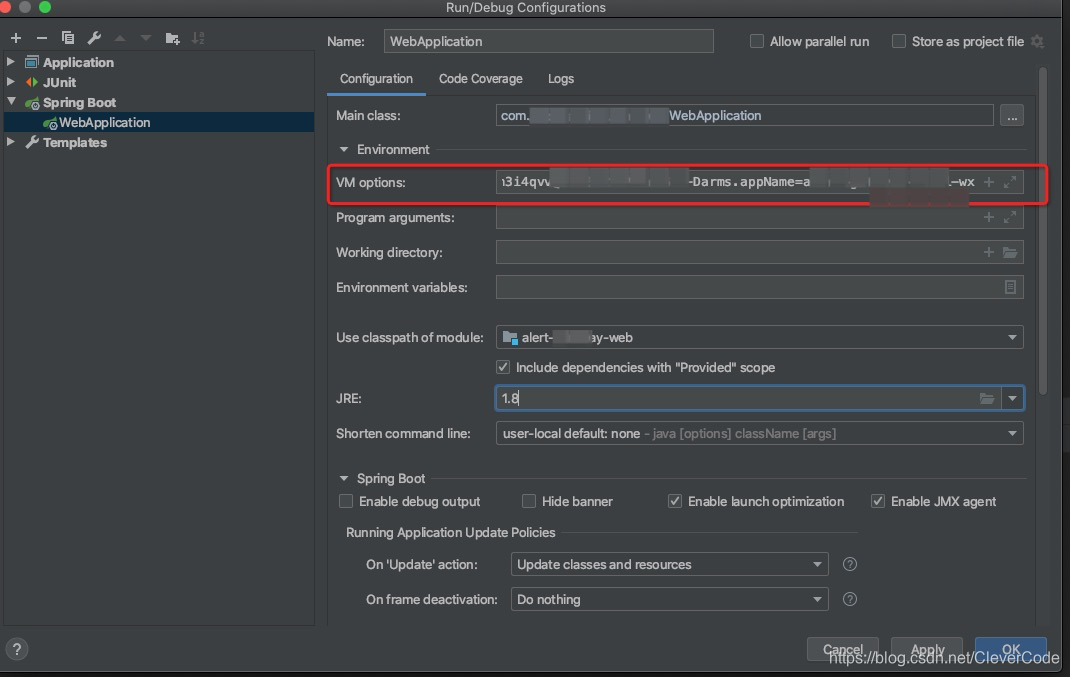Screen dimensions: 1070x677
Task: Switch to Logs tab
Action: coord(561,78)
